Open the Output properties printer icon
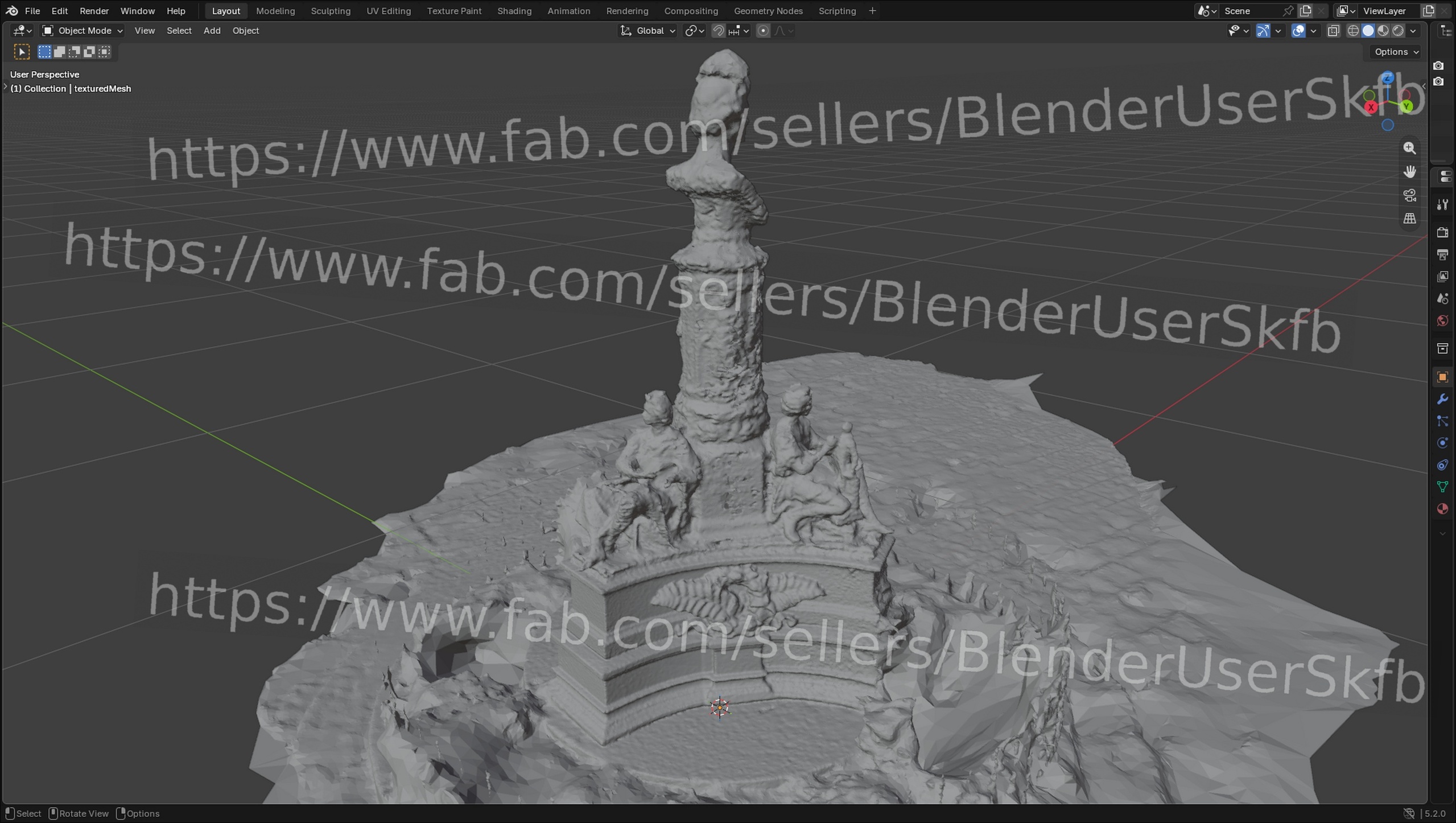Image resolution: width=1456 pixels, height=823 pixels. pyautogui.click(x=1442, y=254)
